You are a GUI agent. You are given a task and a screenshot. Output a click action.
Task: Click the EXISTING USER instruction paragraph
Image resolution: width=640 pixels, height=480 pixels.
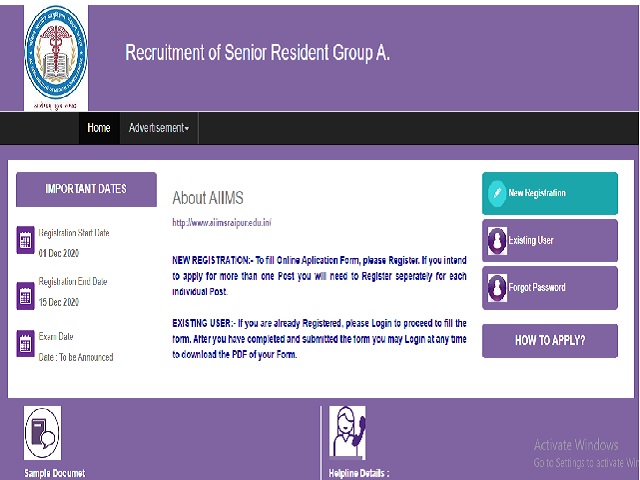coord(319,339)
